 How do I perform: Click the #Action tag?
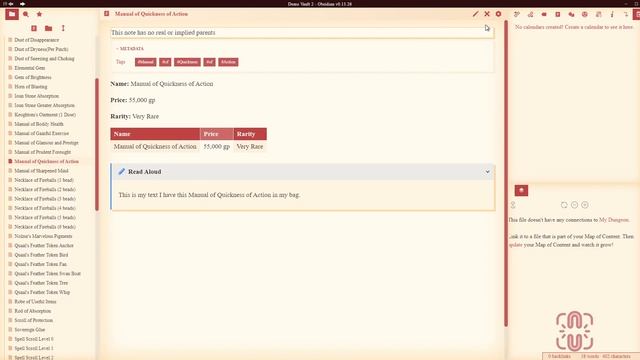228,62
